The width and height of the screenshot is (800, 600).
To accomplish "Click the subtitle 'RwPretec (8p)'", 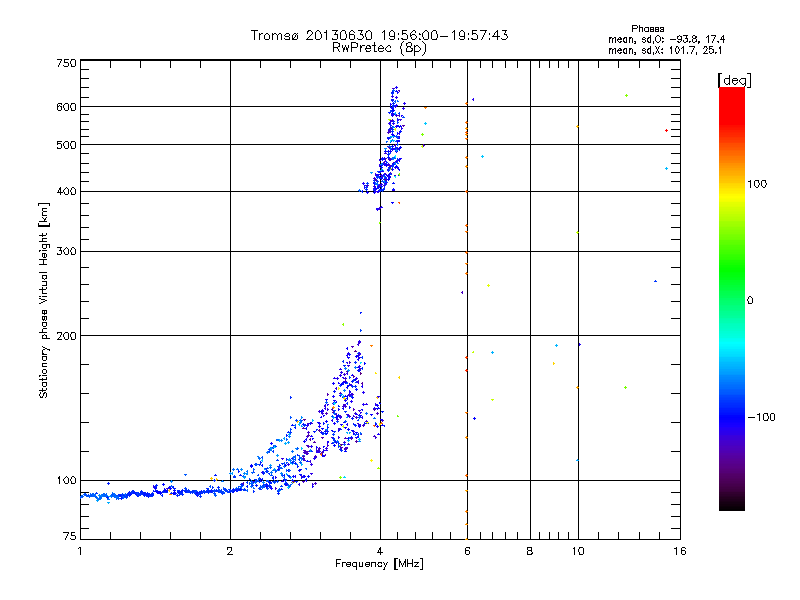I will click(x=379, y=48).
